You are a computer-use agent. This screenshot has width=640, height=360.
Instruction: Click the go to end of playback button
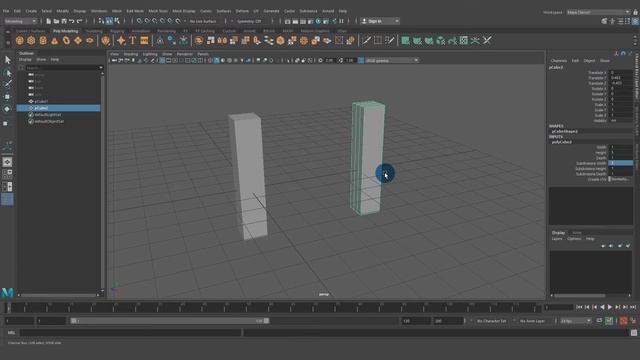click(633, 307)
